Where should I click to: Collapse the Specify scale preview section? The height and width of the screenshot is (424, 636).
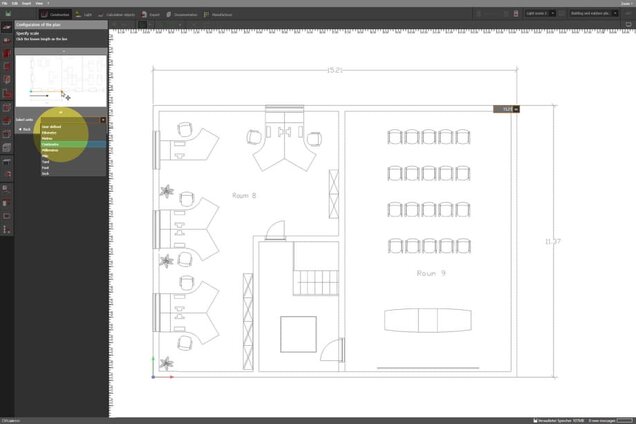(62, 50)
